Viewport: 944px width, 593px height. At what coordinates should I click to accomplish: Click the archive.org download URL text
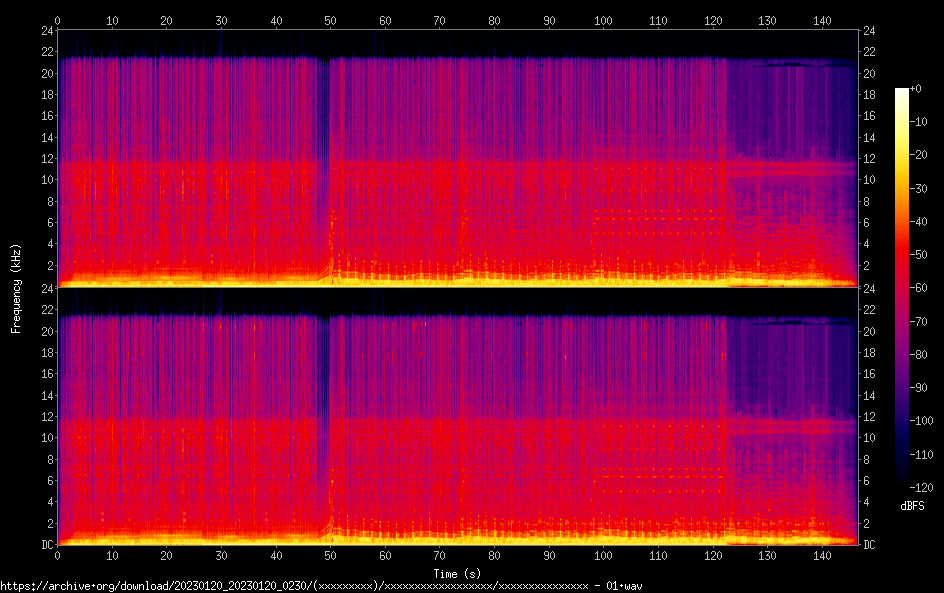pos(330,585)
